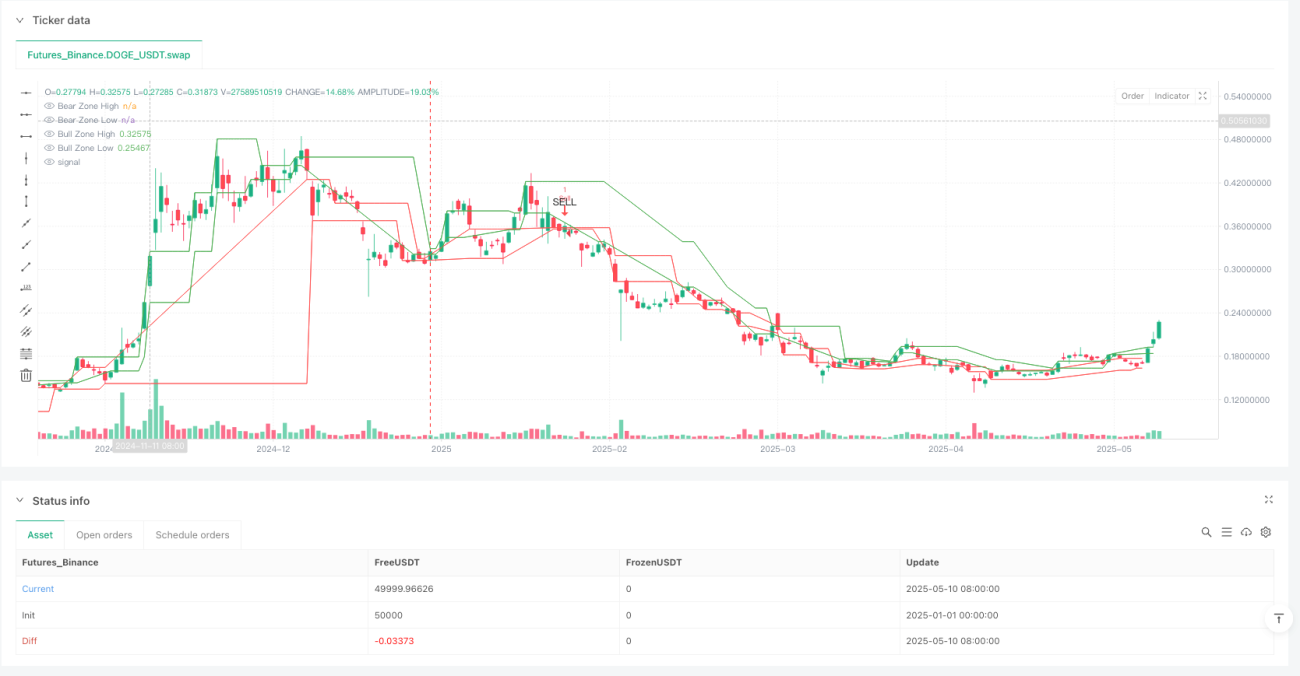Click the Order button on chart
This screenshot has height=676, width=1300.
(x=1132, y=96)
